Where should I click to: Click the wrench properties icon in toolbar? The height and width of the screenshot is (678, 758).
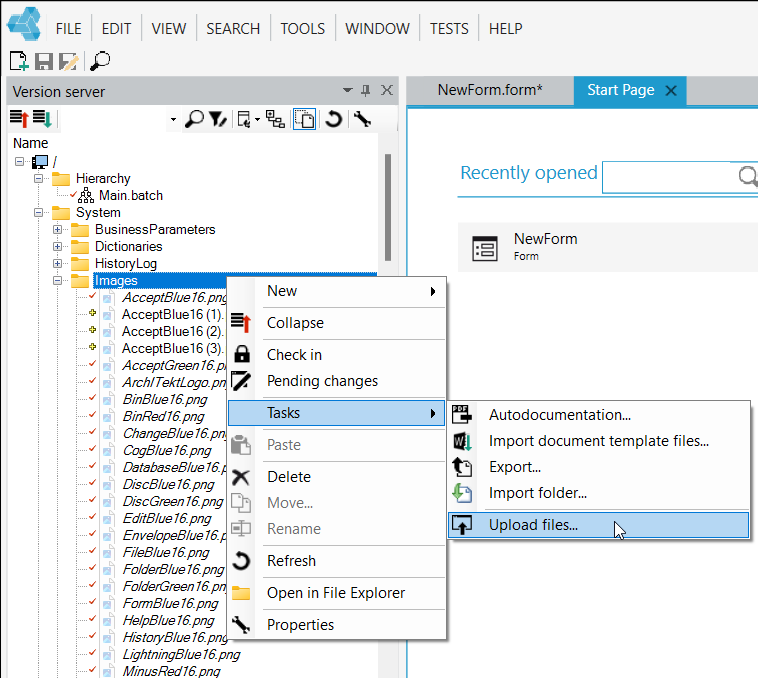point(362,119)
